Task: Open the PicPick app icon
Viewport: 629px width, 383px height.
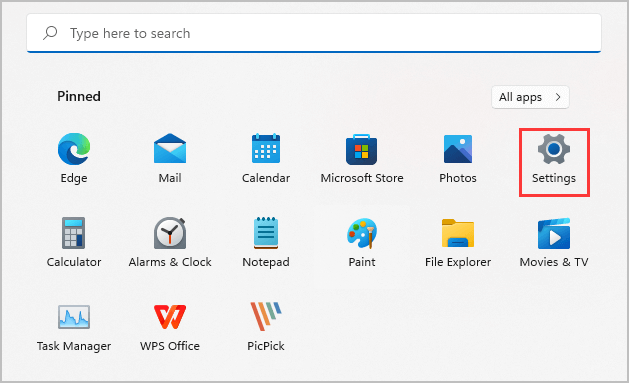Action: point(266,316)
